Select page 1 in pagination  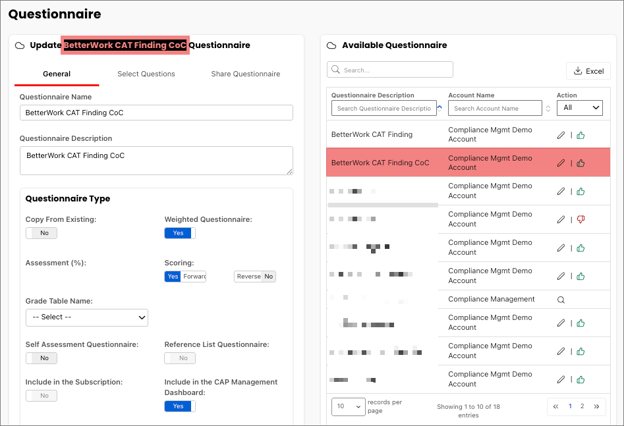coord(570,406)
